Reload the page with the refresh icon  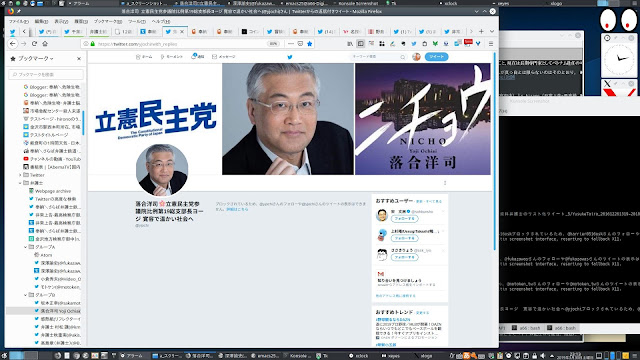point(34,44)
